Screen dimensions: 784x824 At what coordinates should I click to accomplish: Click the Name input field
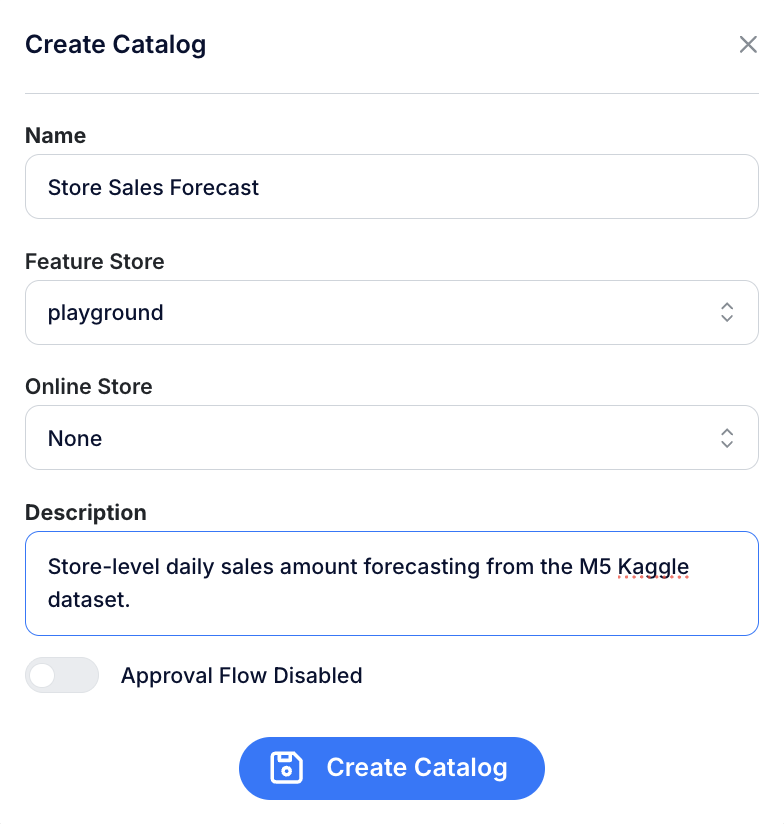tap(391, 186)
